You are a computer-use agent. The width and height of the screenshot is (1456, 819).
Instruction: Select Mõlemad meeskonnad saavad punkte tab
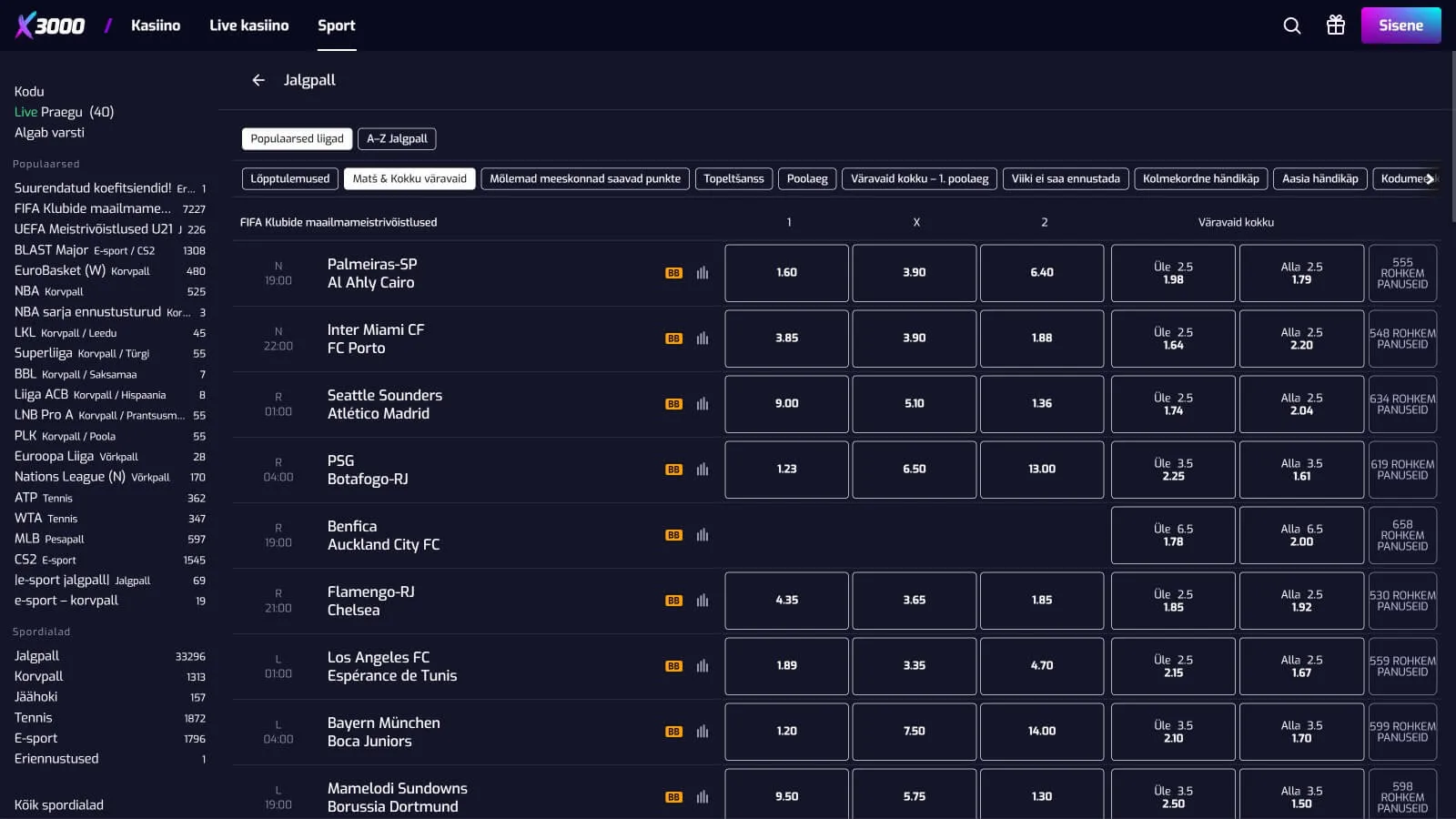pyautogui.click(x=585, y=178)
